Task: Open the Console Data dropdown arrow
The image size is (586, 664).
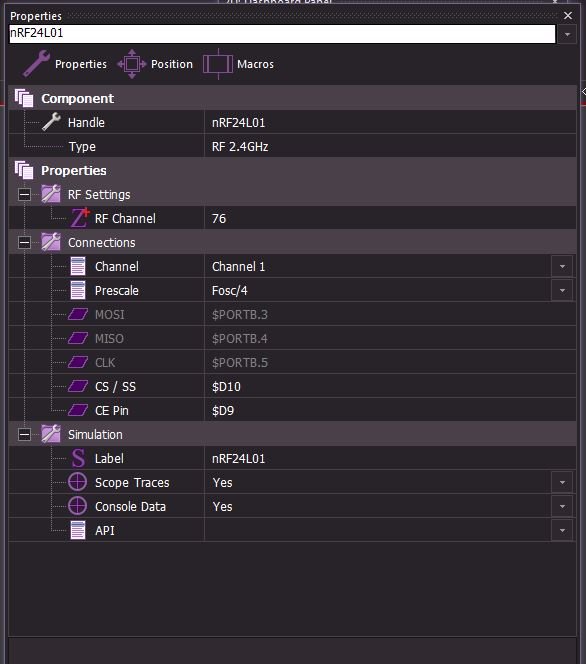Action: tap(562, 506)
